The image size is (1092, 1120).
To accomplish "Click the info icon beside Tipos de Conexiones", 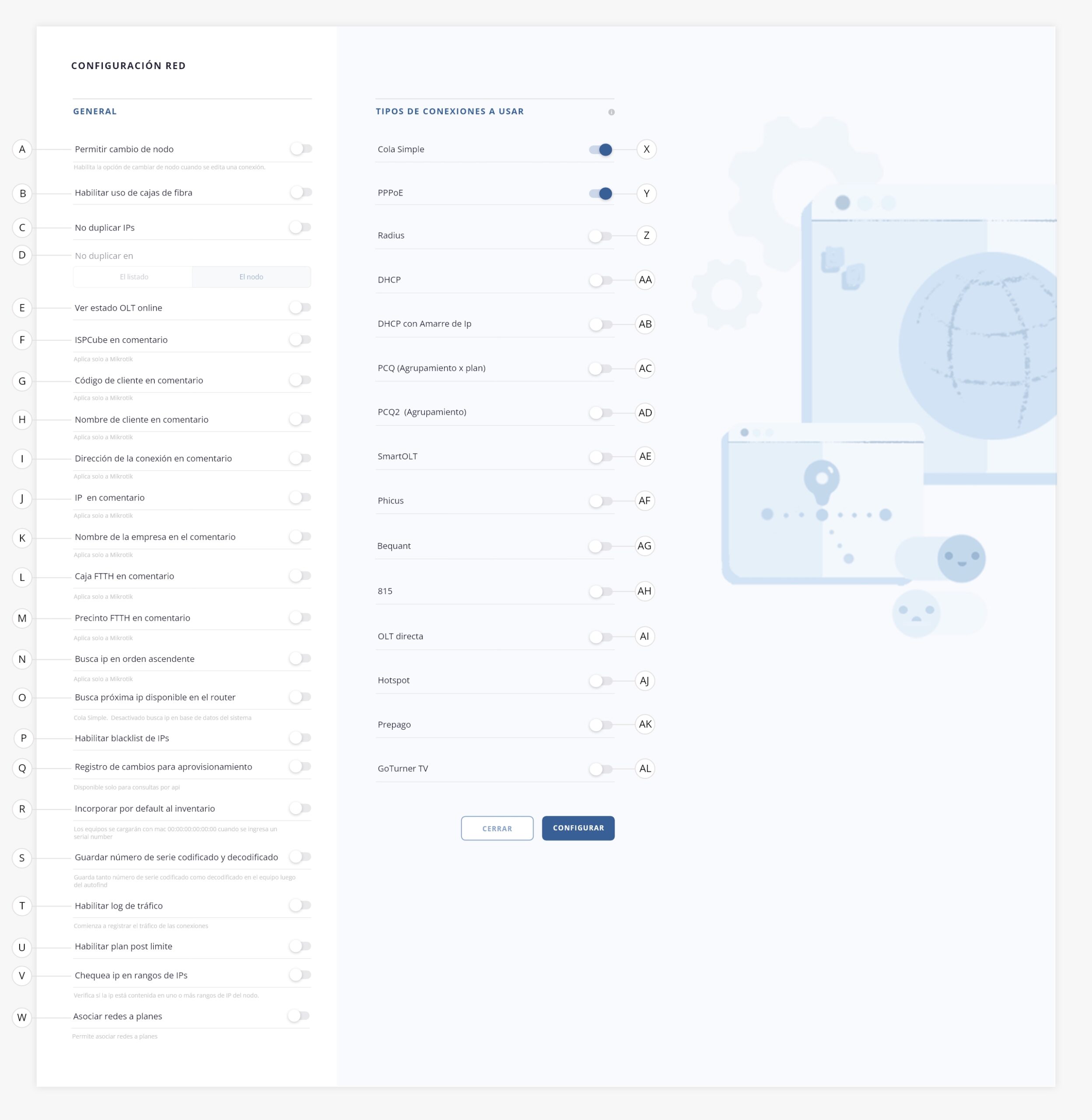I will (611, 112).
